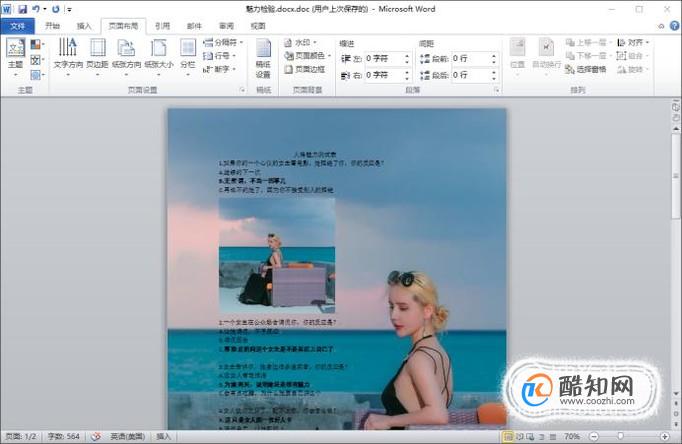Open Page Setup dialog launcher
The height and width of the screenshot is (444, 682).
(242, 90)
